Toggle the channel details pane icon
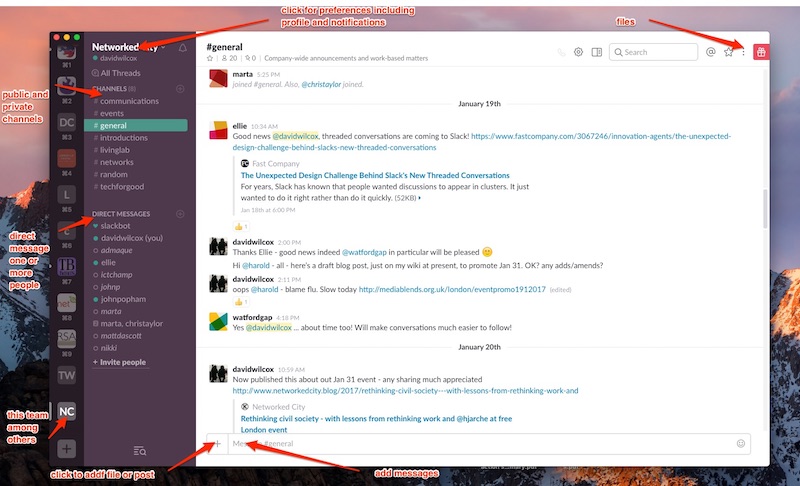 596,52
